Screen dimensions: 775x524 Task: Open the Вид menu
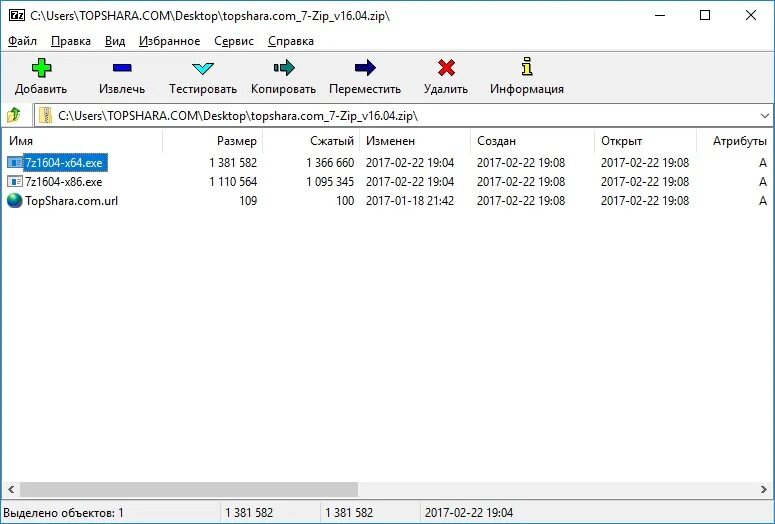tap(115, 41)
